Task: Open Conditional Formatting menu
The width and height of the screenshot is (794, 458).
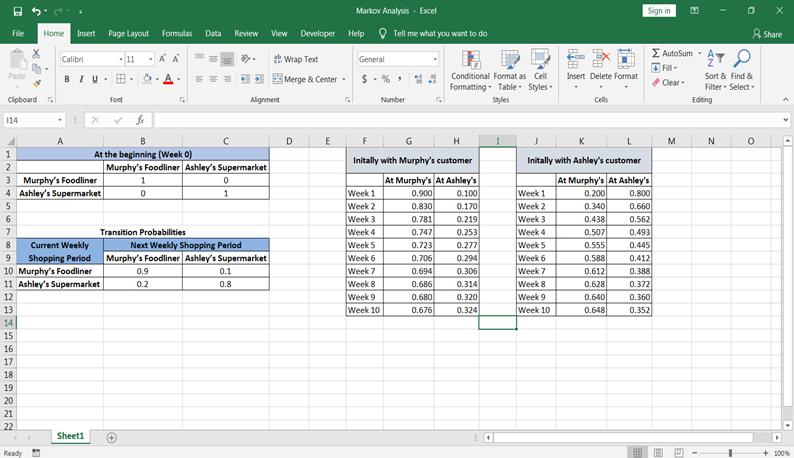Action: click(x=470, y=70)
